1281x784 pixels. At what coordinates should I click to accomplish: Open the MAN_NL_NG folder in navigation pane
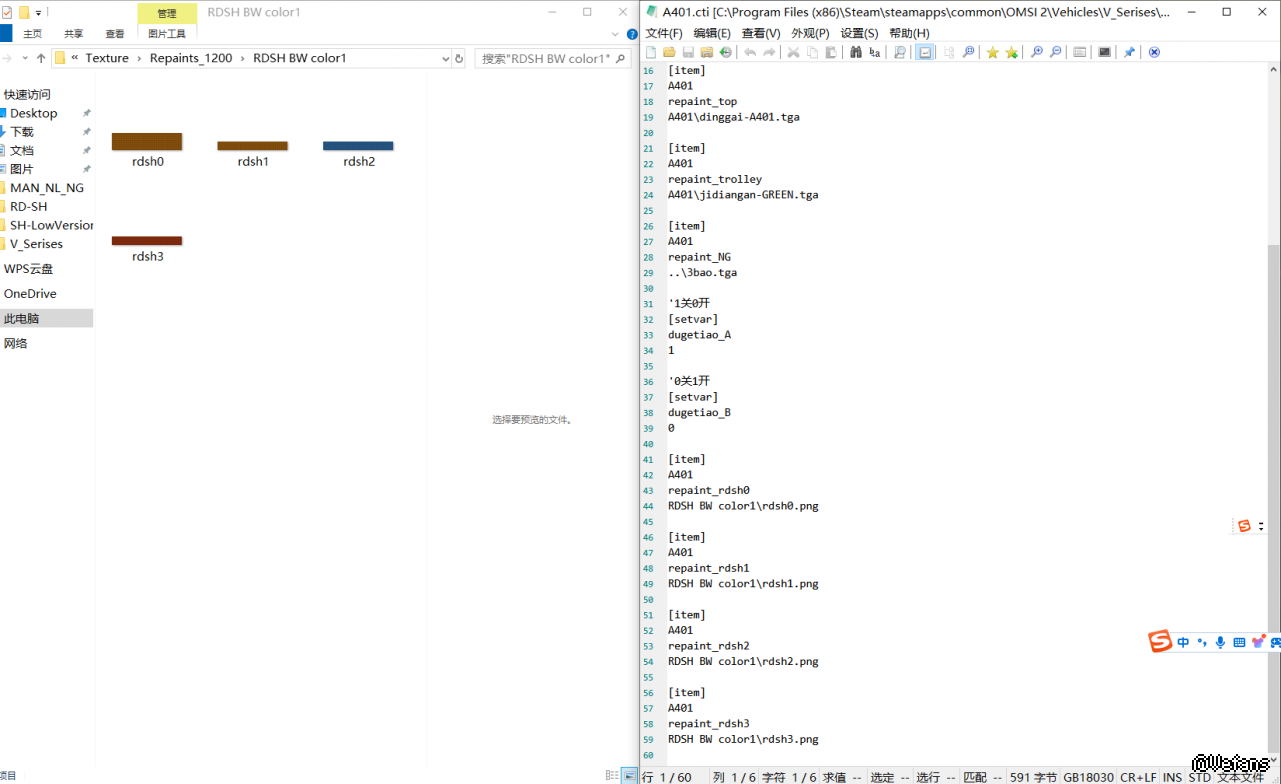click(x=47, y=188)
